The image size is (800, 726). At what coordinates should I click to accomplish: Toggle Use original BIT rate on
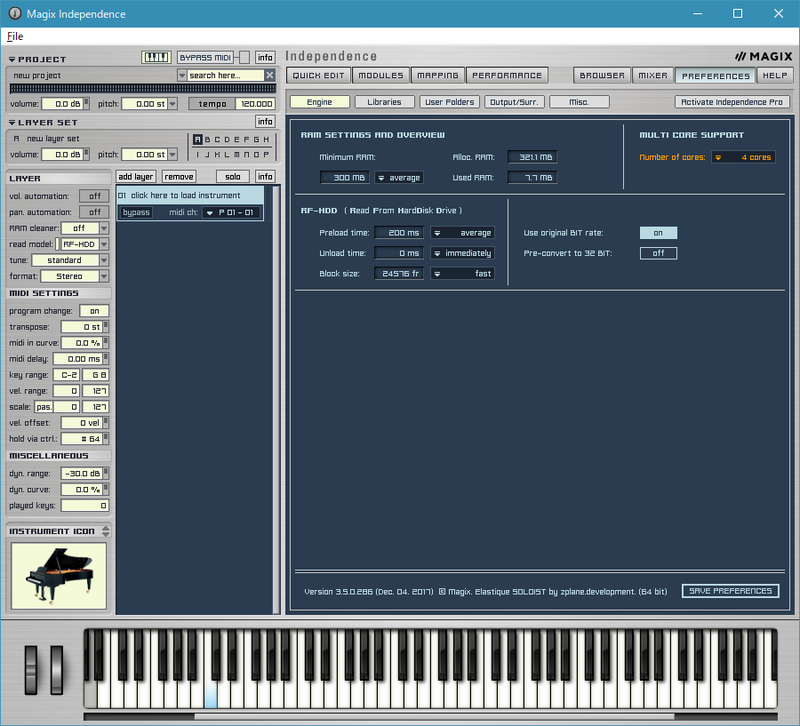(658, 233)
